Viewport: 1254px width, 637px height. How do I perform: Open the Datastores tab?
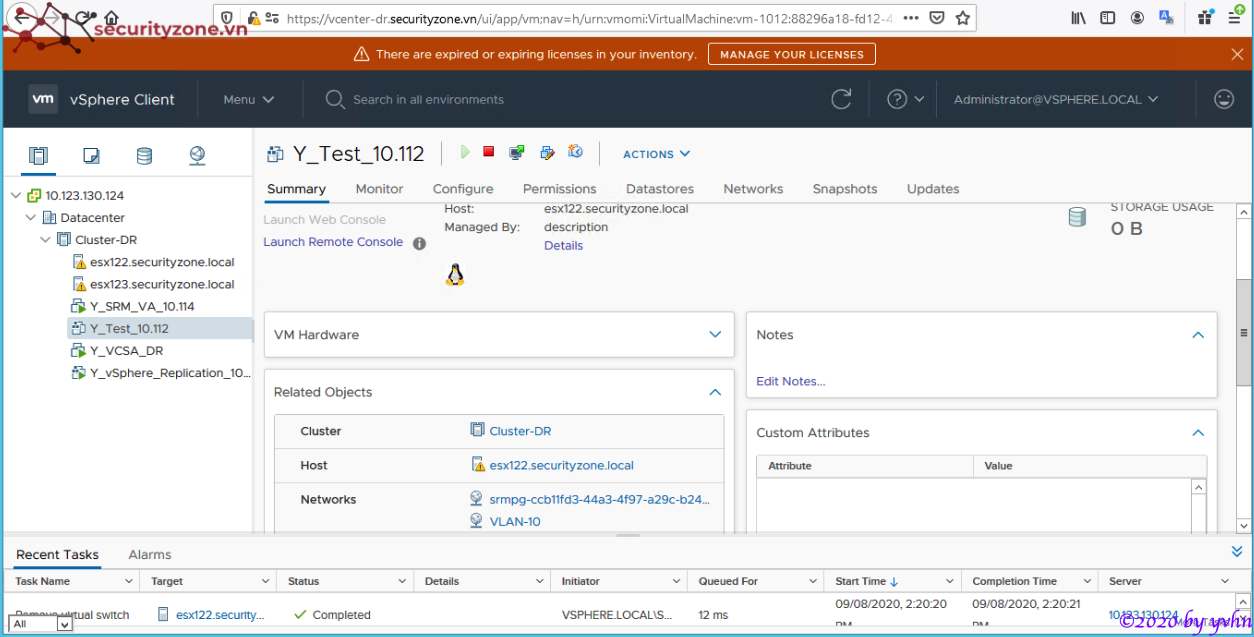660,189
